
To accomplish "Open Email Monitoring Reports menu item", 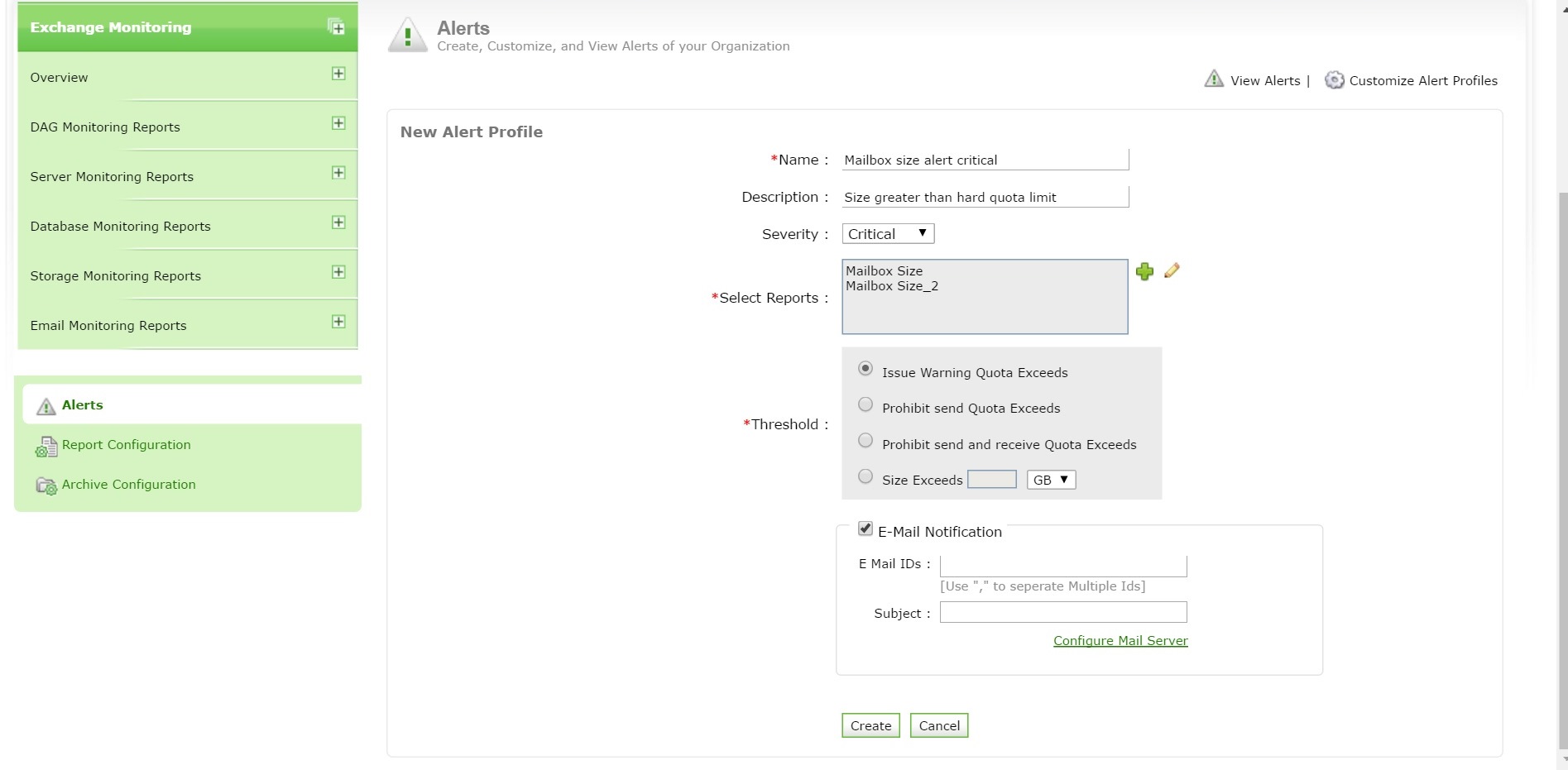I will point(108,326).
